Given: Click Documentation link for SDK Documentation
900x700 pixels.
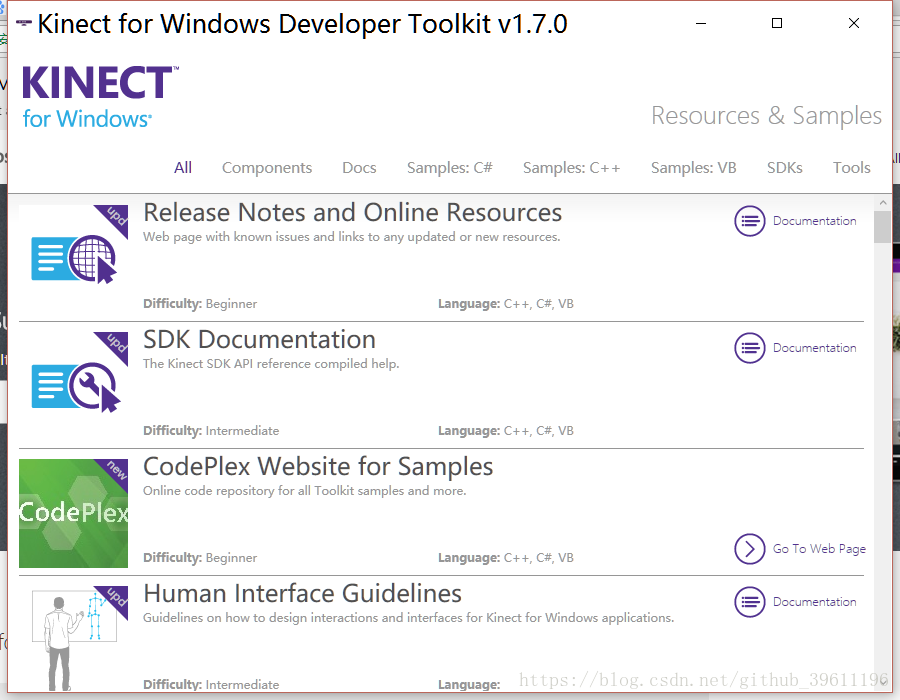Looking at the screenshot, I should 814,348.
